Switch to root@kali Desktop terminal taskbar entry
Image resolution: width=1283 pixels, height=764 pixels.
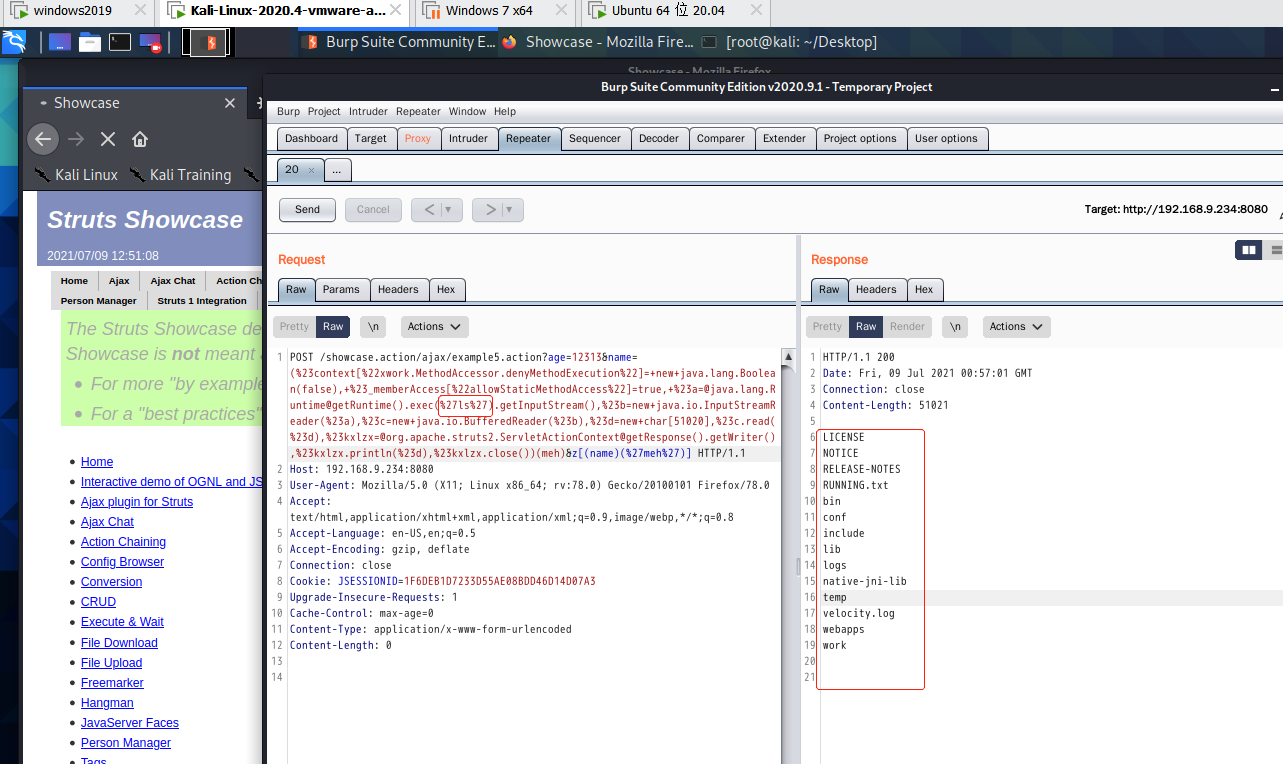(x=788, y=42)
